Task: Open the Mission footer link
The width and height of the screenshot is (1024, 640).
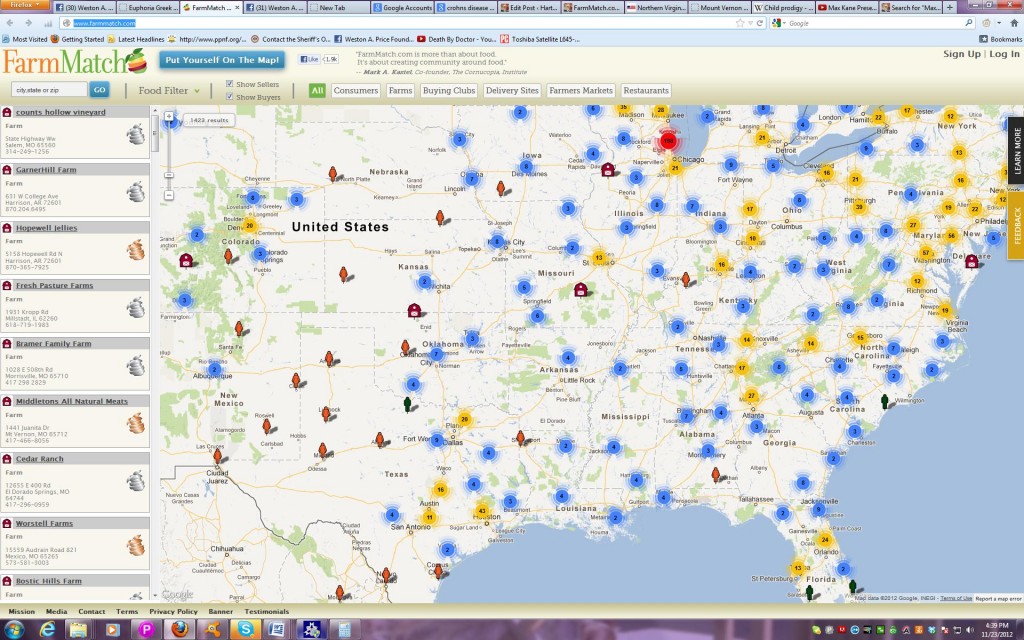Action: pyautogui.click(x=22, y=612)
